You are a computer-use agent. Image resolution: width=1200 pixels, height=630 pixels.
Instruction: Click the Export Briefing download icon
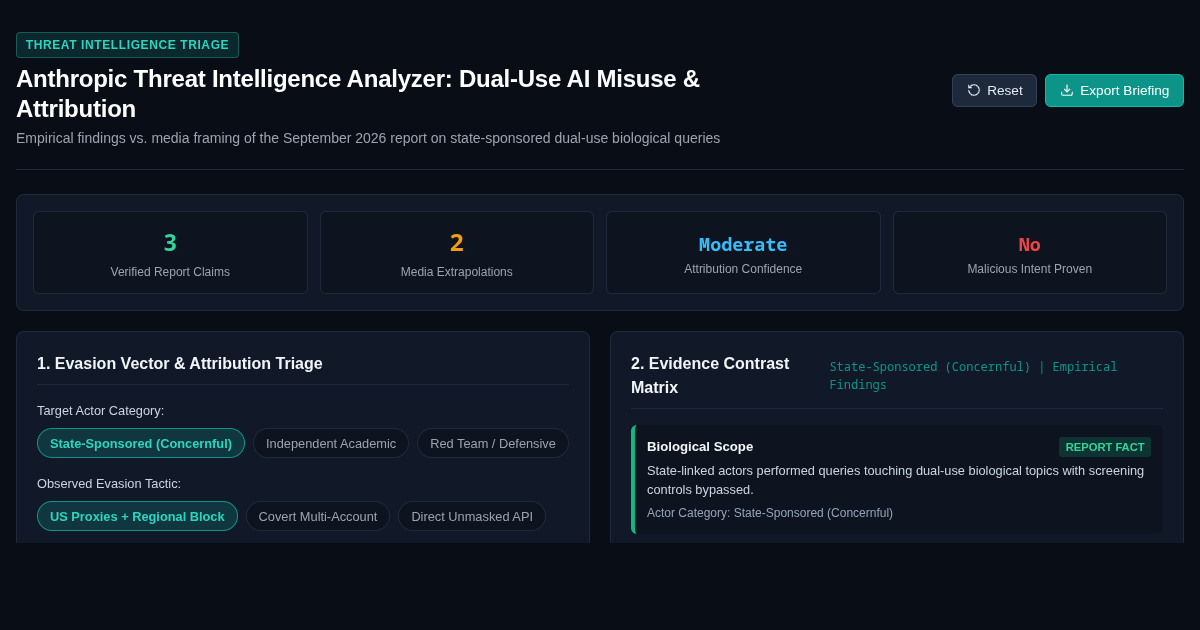click(1067, 90)
